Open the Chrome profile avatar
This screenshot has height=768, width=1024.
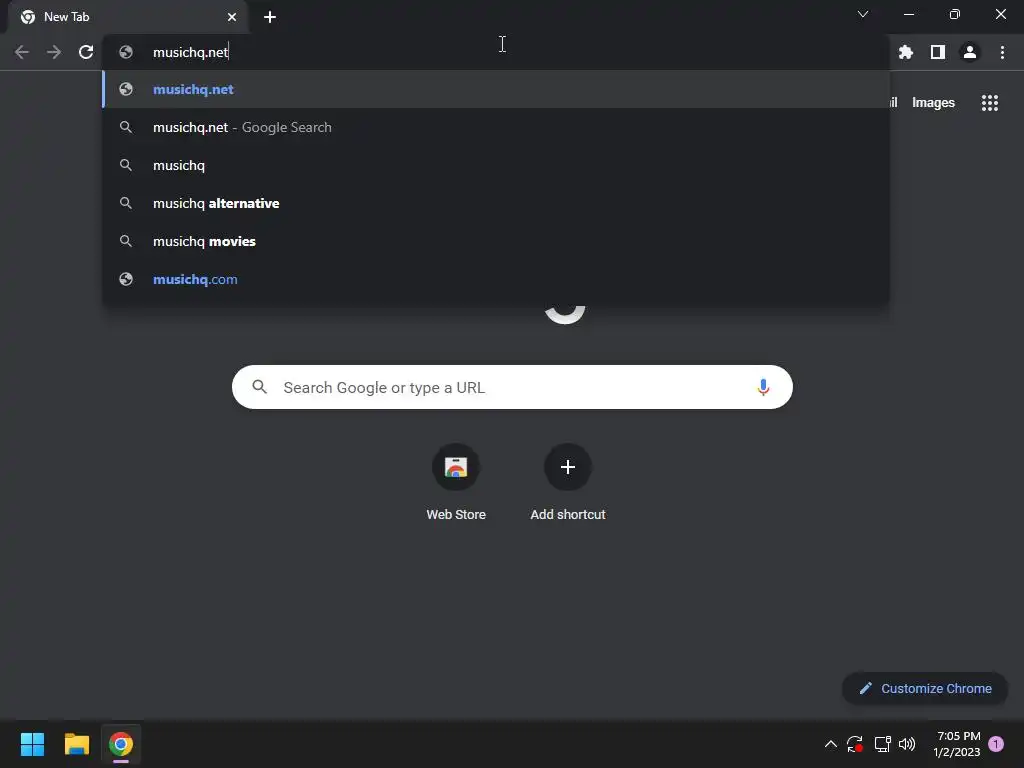coord(970,52)
